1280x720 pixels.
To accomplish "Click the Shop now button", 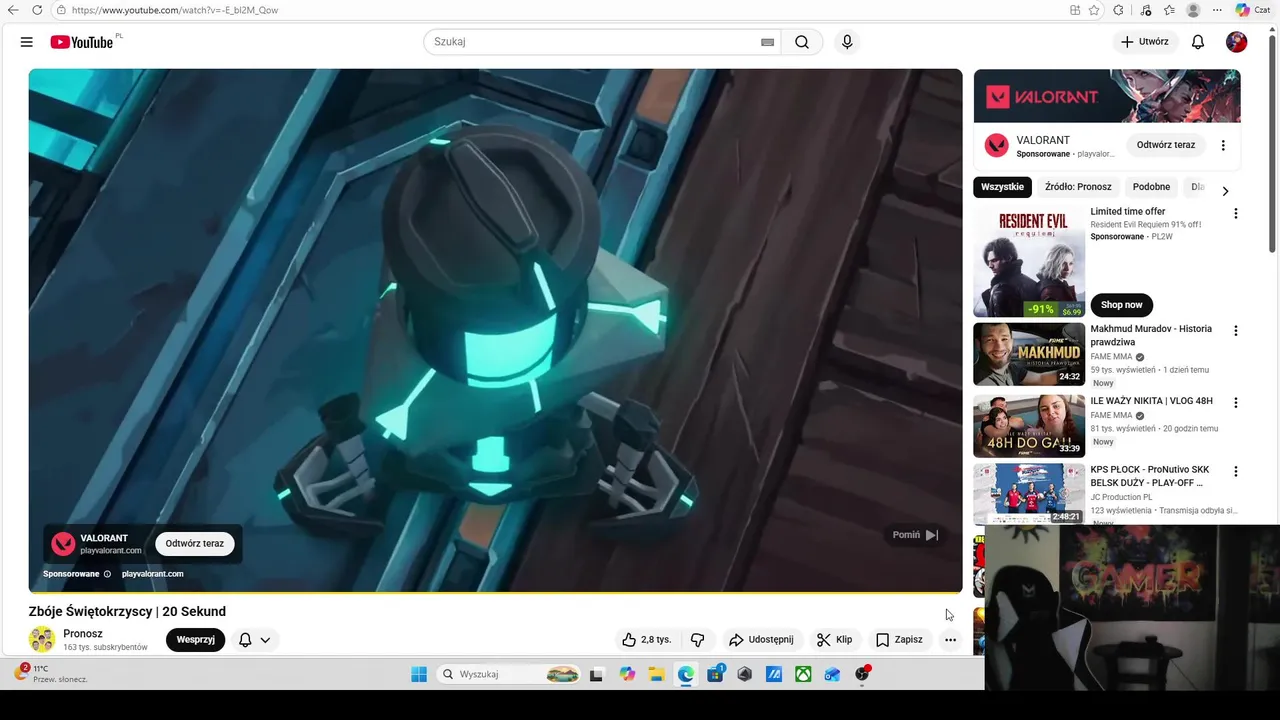I will pyautogui.click(x=1121, y=305).
